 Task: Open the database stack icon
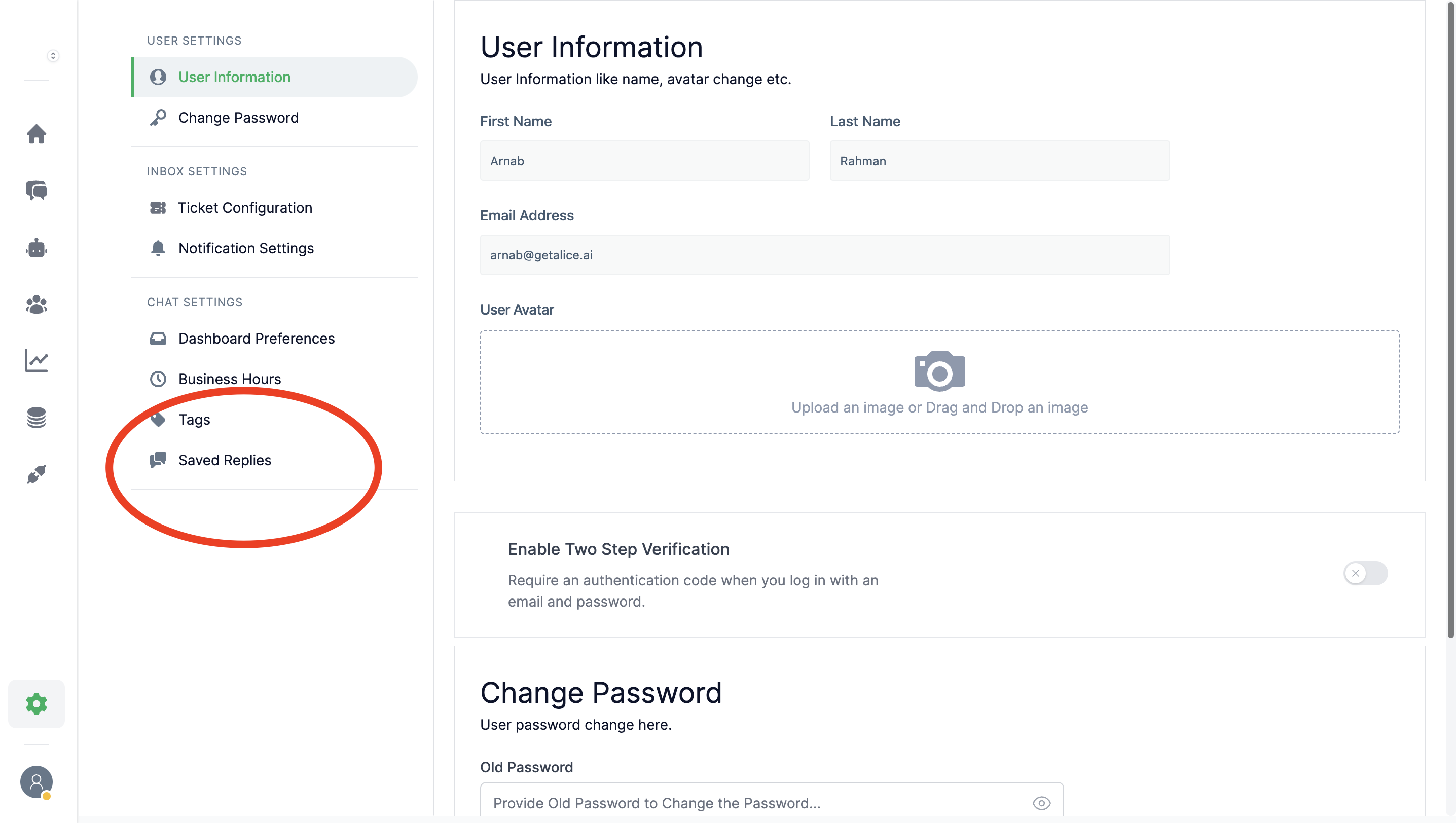point(36,418)
